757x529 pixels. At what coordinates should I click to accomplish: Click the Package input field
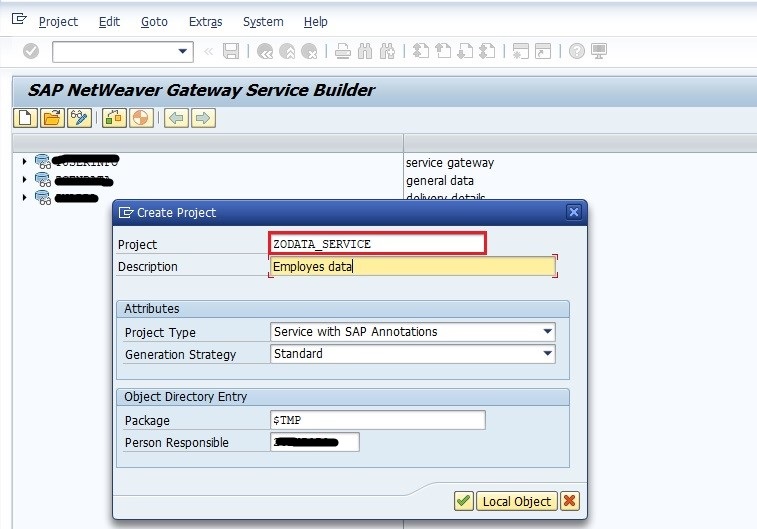tap(378, 420)
